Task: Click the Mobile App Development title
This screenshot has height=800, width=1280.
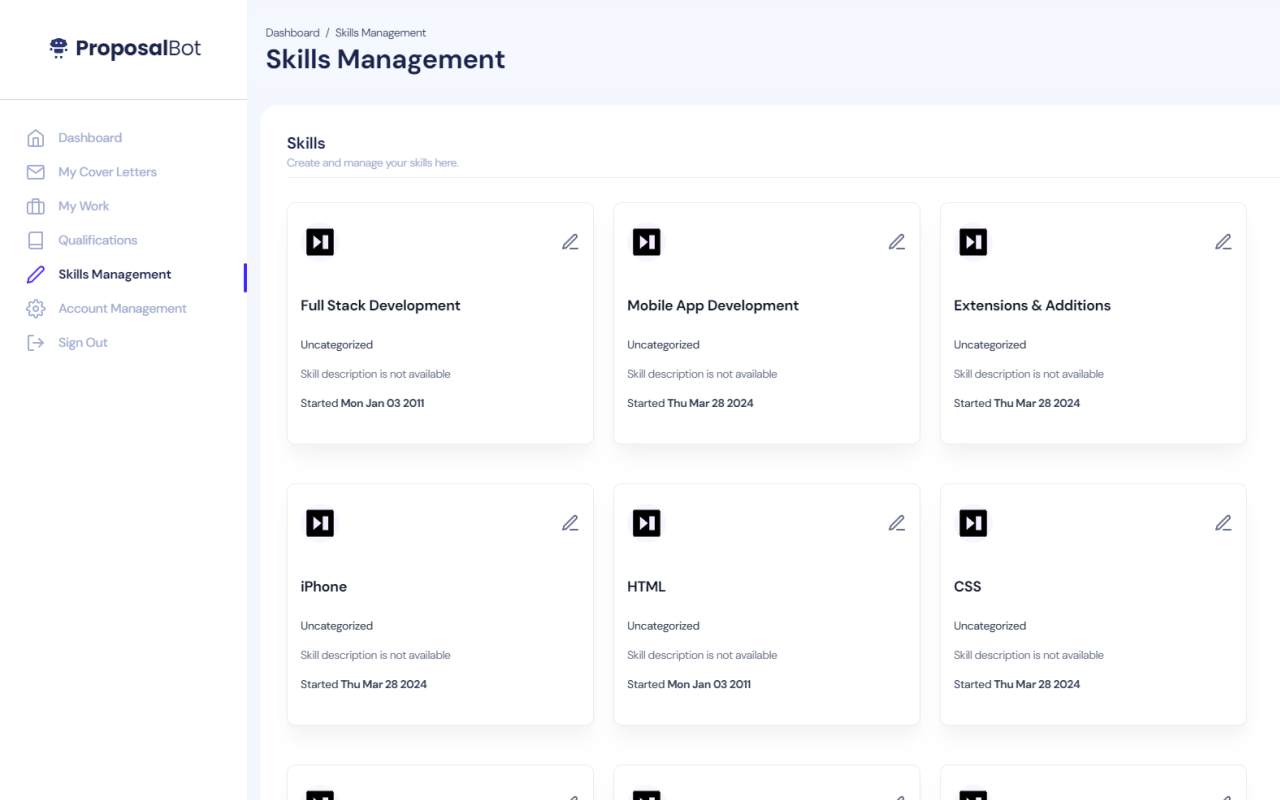Action: (713, 306)
